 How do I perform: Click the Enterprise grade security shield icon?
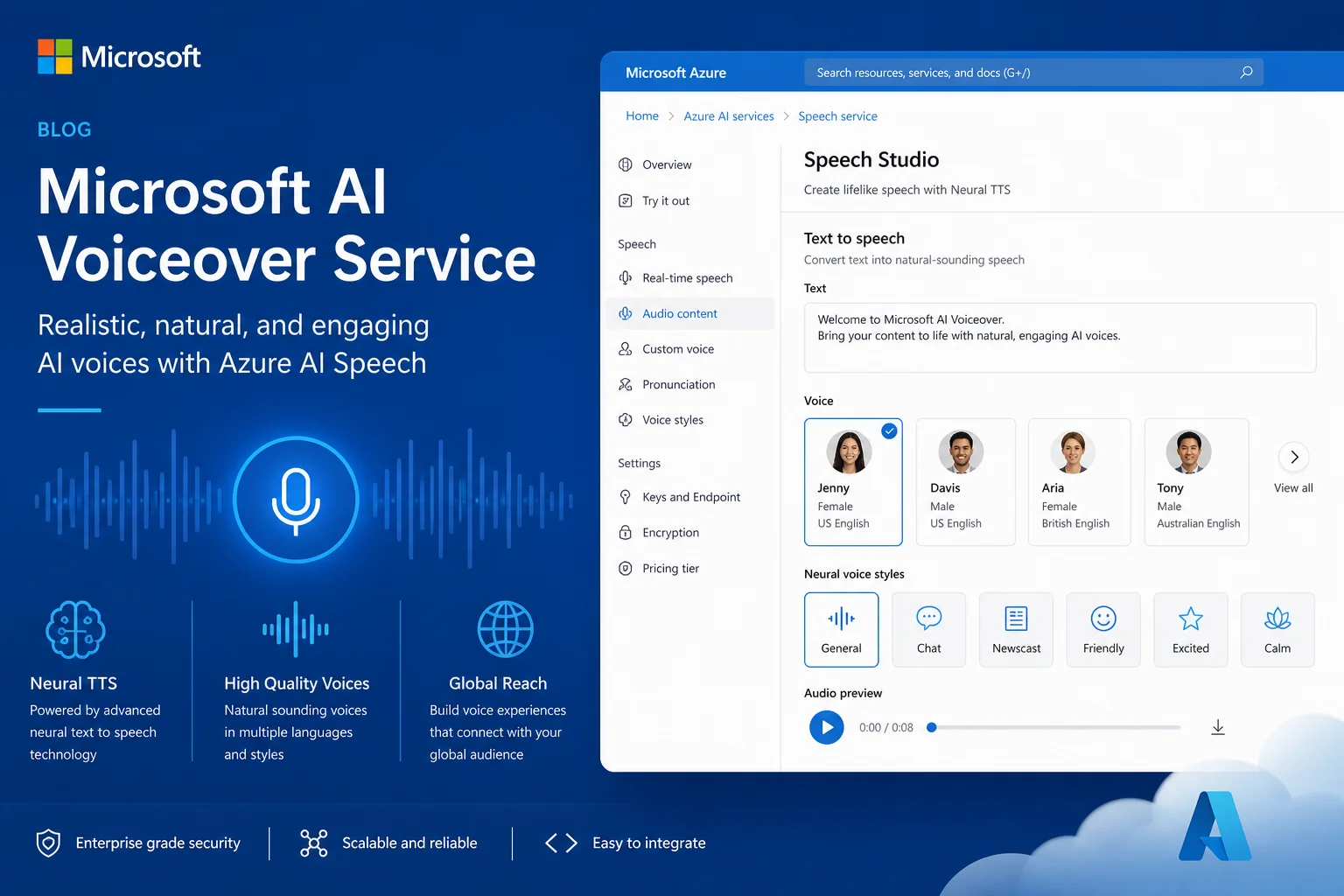pyautogui.click(x=48, y=843)
